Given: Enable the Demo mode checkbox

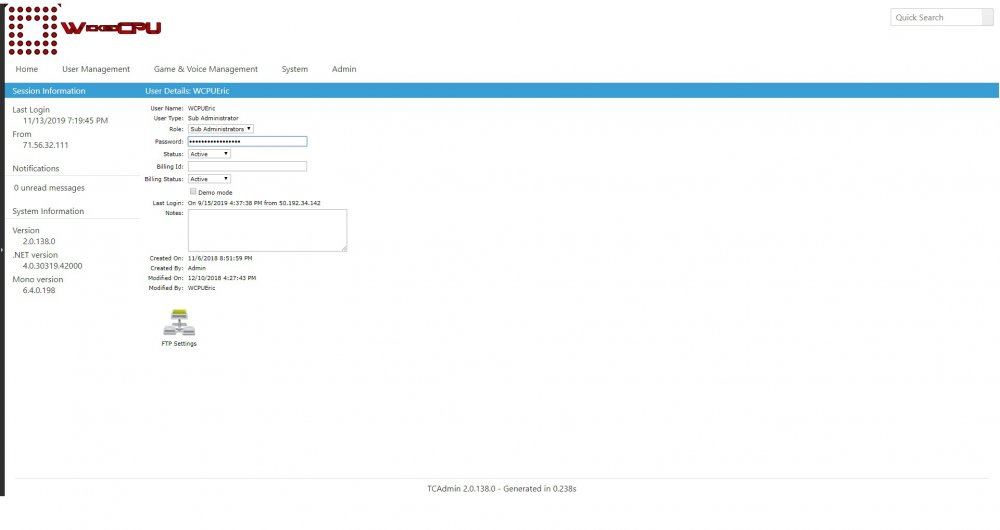Looking at the screenshot, I should (193, 192).
